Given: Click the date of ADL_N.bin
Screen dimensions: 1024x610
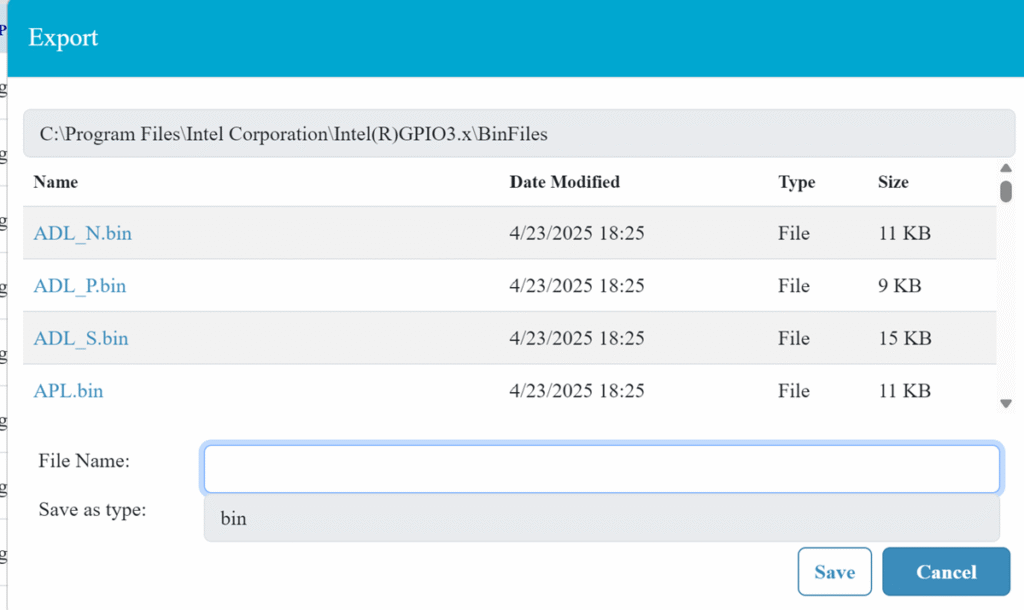Looking at the screenshot, I should click(x=577, y=233).
